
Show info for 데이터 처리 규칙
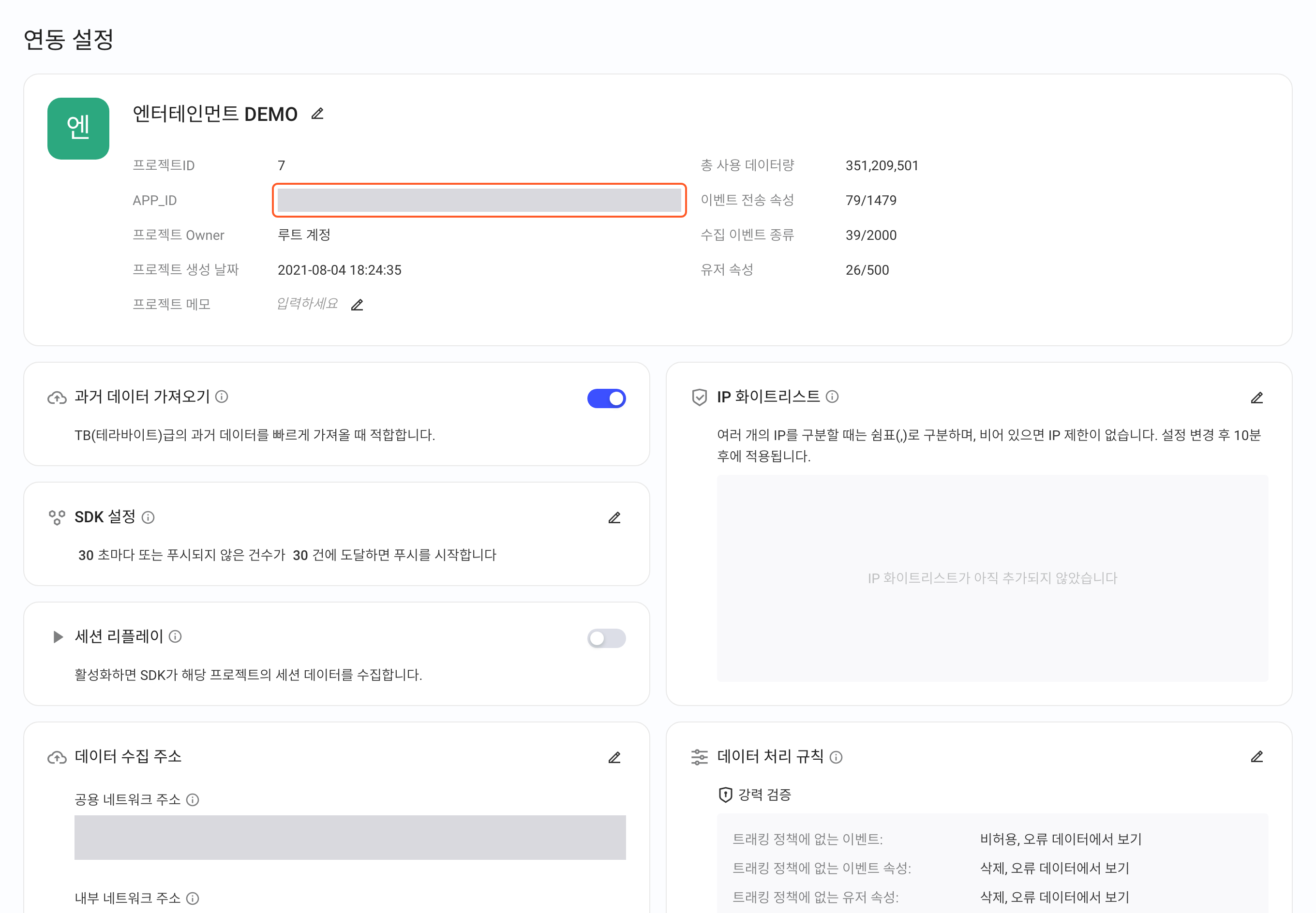(x=836, y=757)
